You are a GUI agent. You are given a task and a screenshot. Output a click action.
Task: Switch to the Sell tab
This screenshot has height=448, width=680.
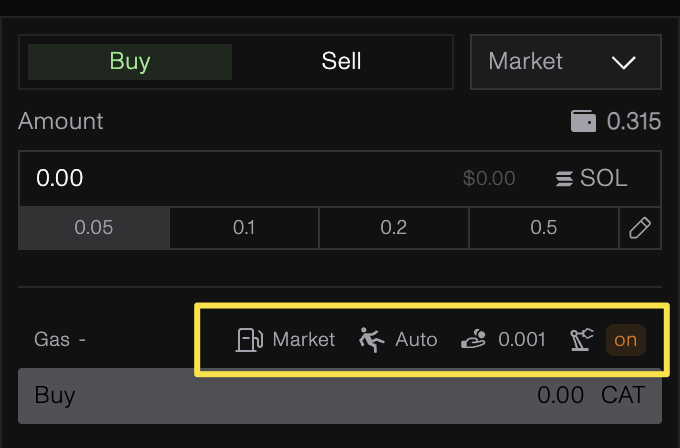tap(341, 62)
